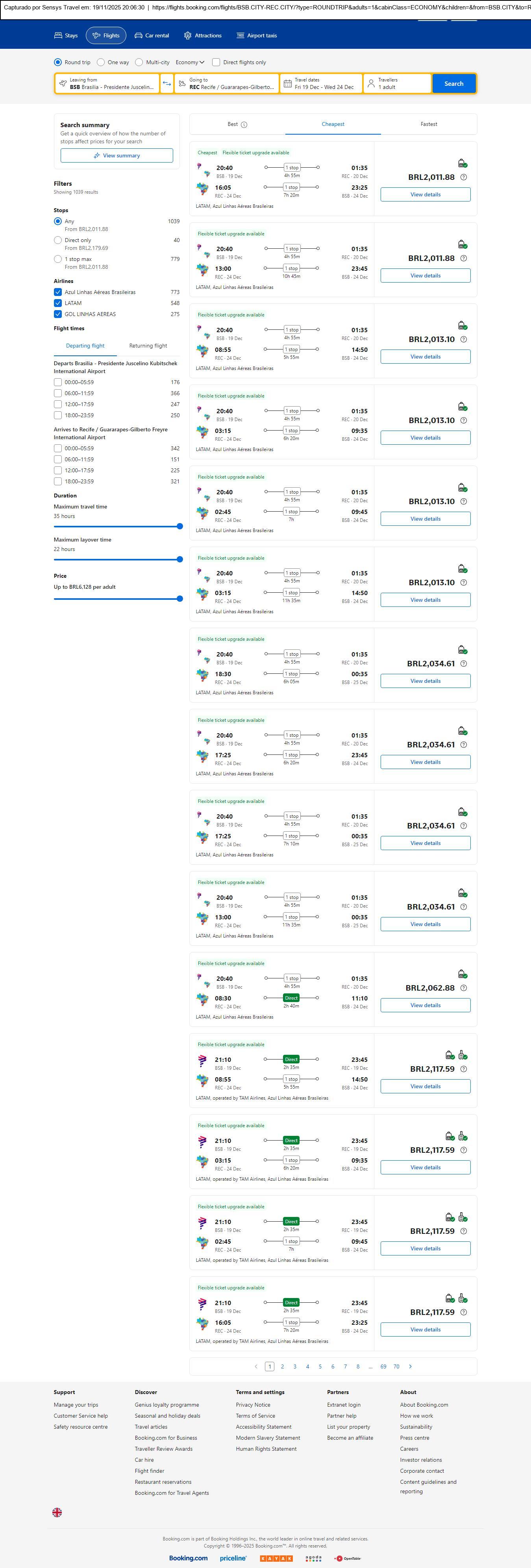
Task: Click the View summary button
Action: [x=116, y=156]
